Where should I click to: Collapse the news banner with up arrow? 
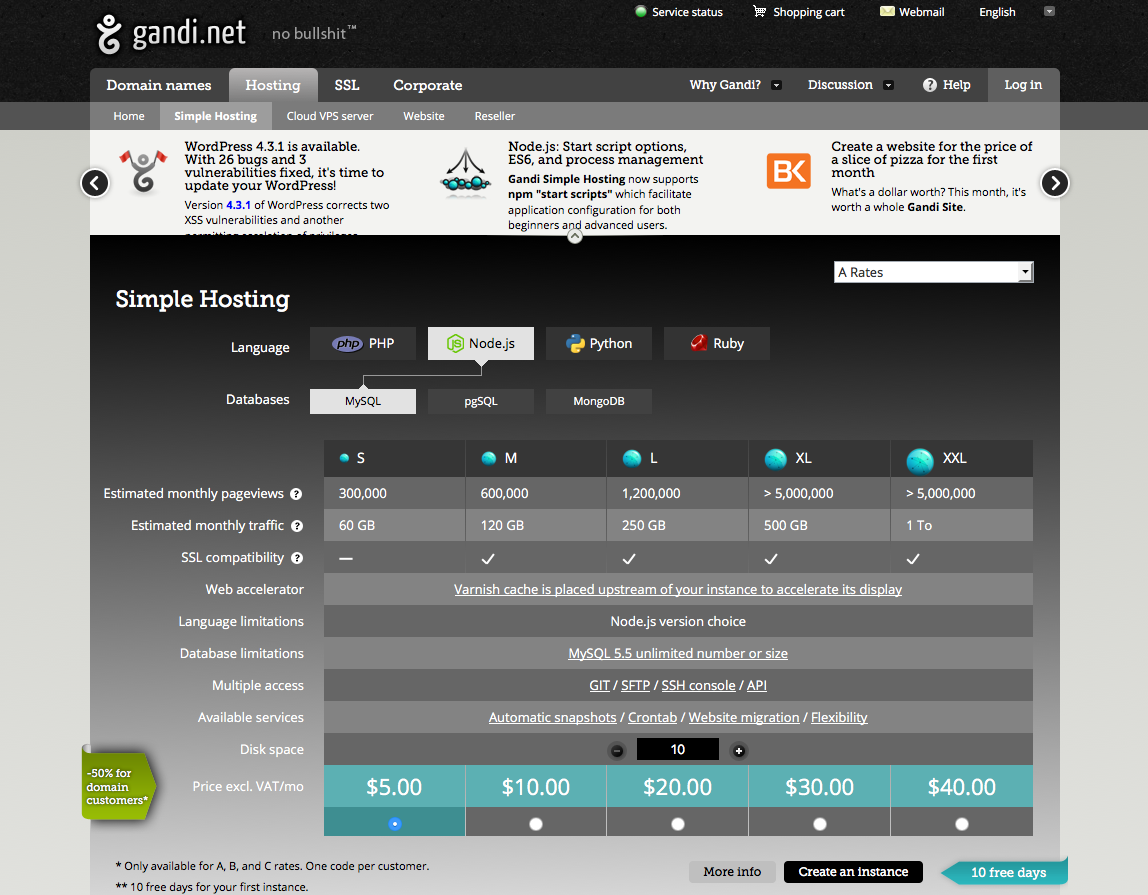575,236
